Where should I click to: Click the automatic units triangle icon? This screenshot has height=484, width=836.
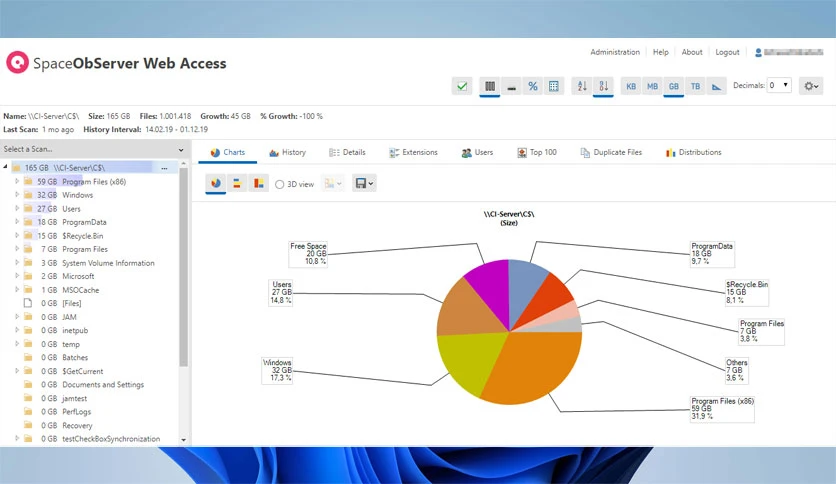pos(717,86)
